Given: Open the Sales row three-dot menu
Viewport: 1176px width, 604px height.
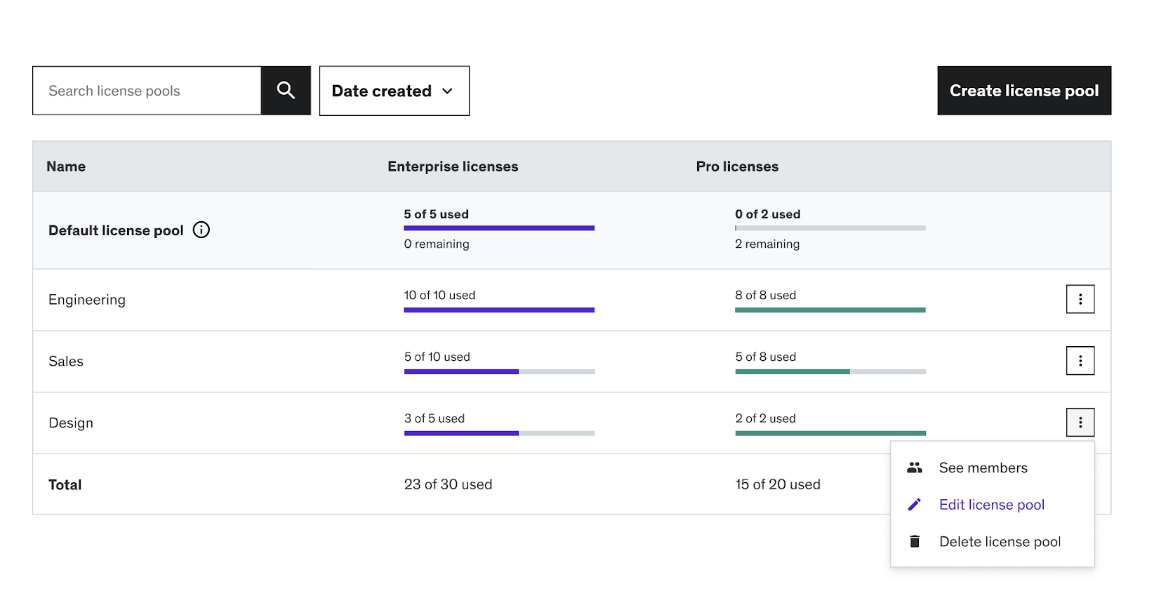Looking at the screenshot, I should tap(1080, 361).
